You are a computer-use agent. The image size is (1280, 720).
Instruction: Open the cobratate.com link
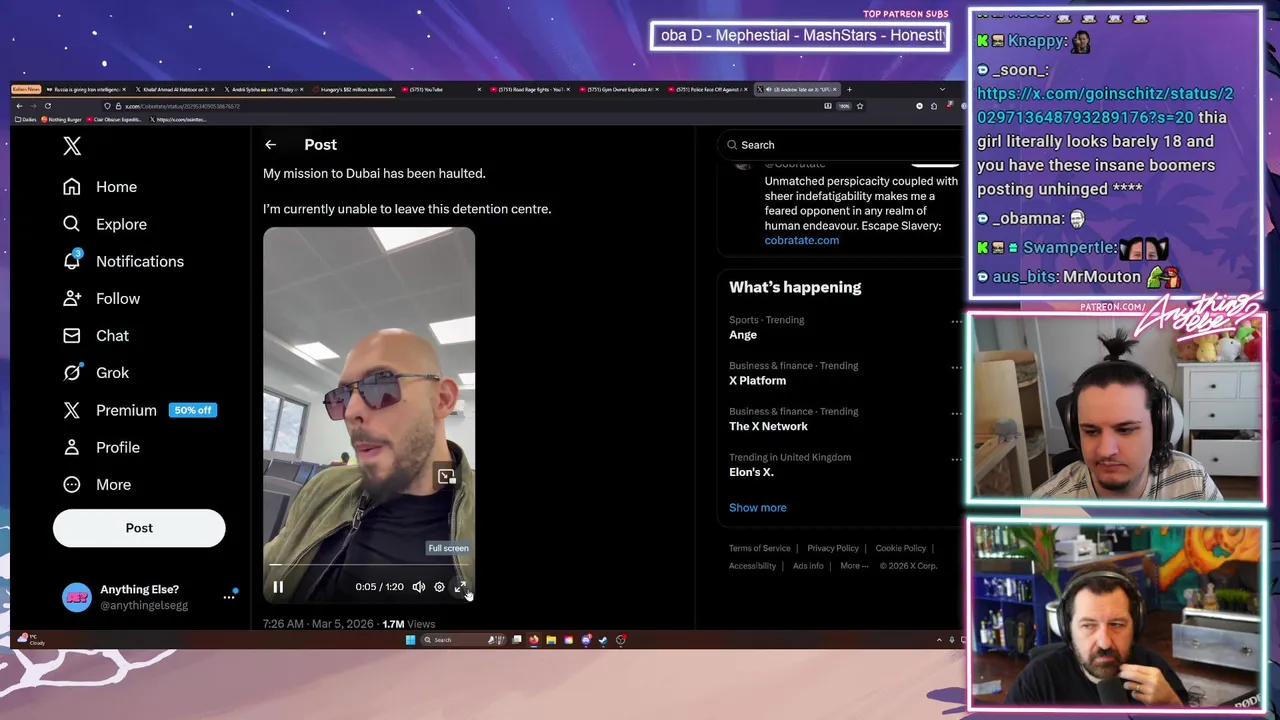click(x=802, y=240)
